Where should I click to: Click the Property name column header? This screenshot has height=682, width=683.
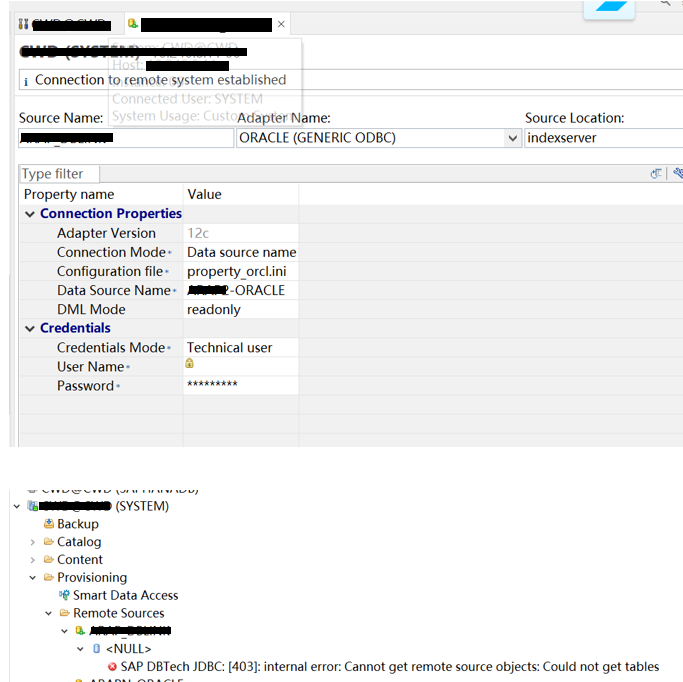(69, 194)
